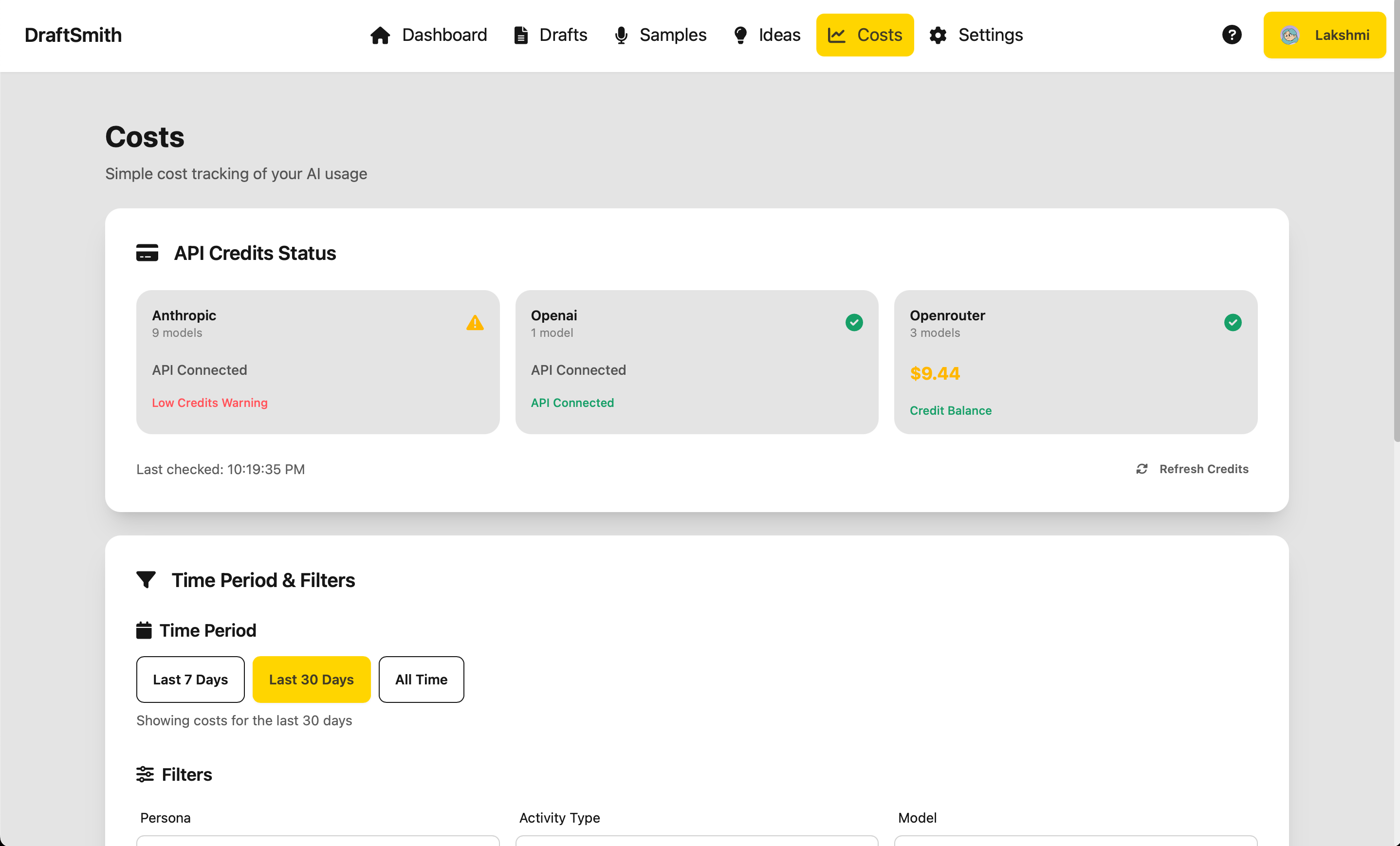
Task: Open the Lakshmi user menu
Action: 1325,35
